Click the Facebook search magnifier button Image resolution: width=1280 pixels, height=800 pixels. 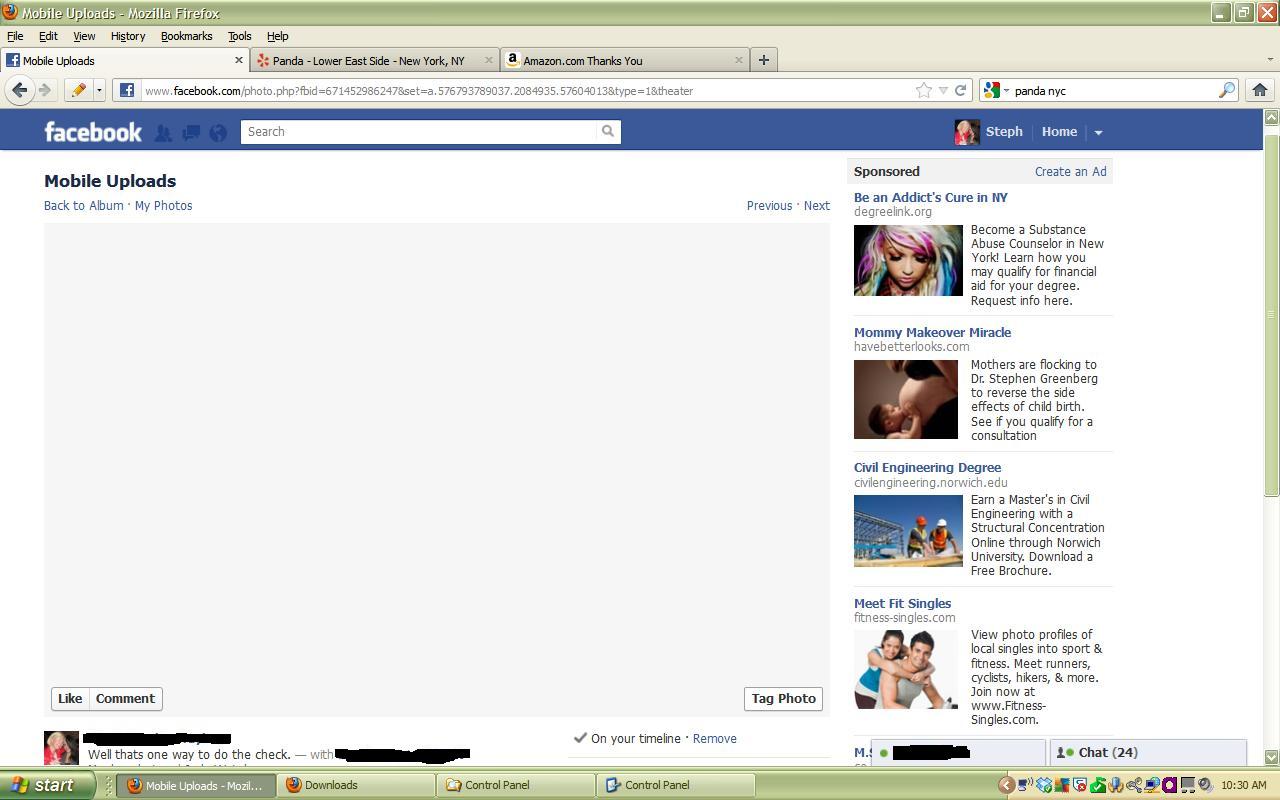[x=608, y=132]
